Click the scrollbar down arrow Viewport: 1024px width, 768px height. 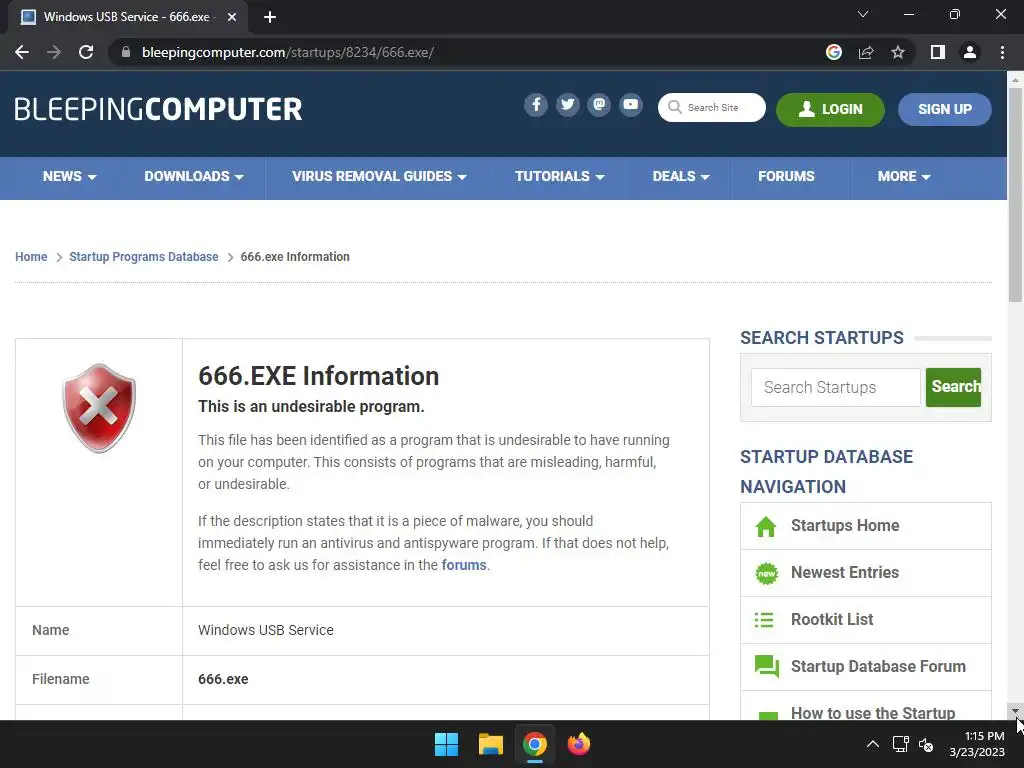[1015, 711]
